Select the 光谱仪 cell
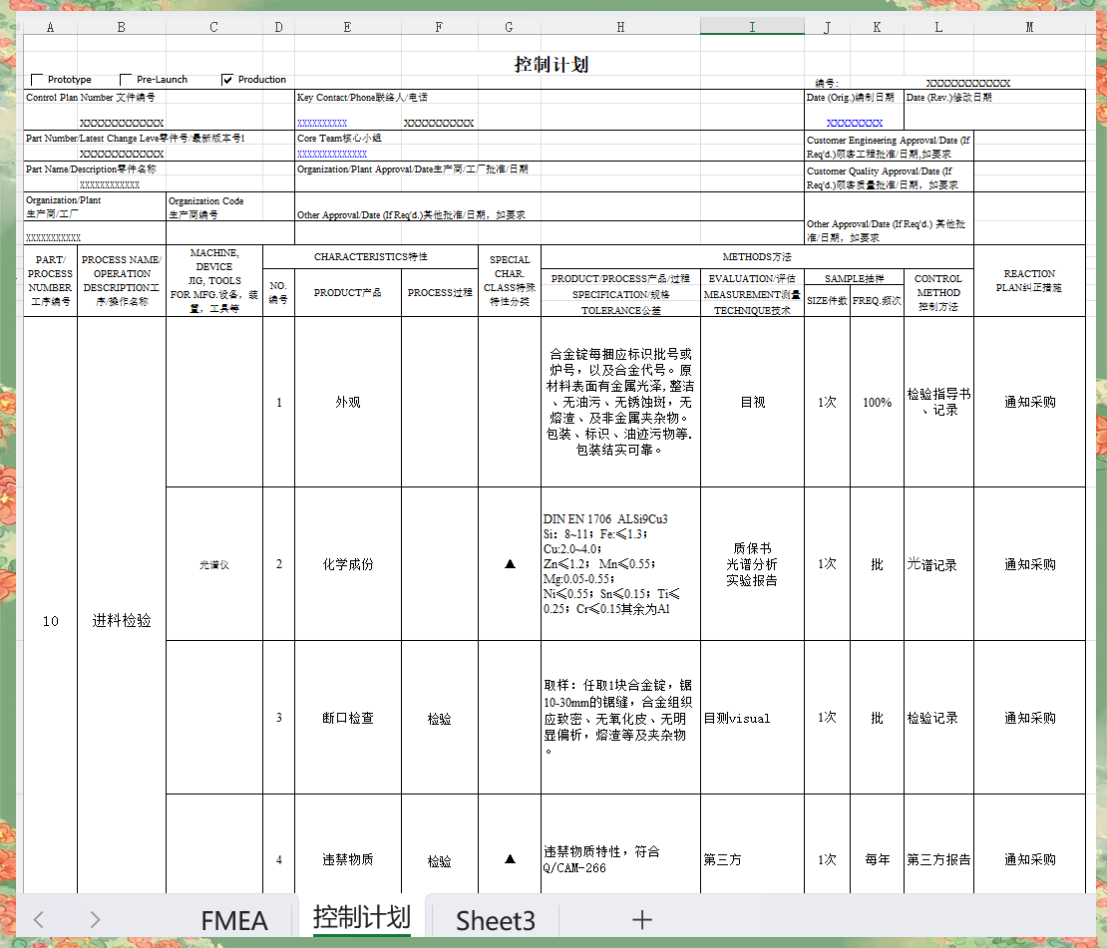The height and width of the screenshot is (948, 1107). pos(213,563)
